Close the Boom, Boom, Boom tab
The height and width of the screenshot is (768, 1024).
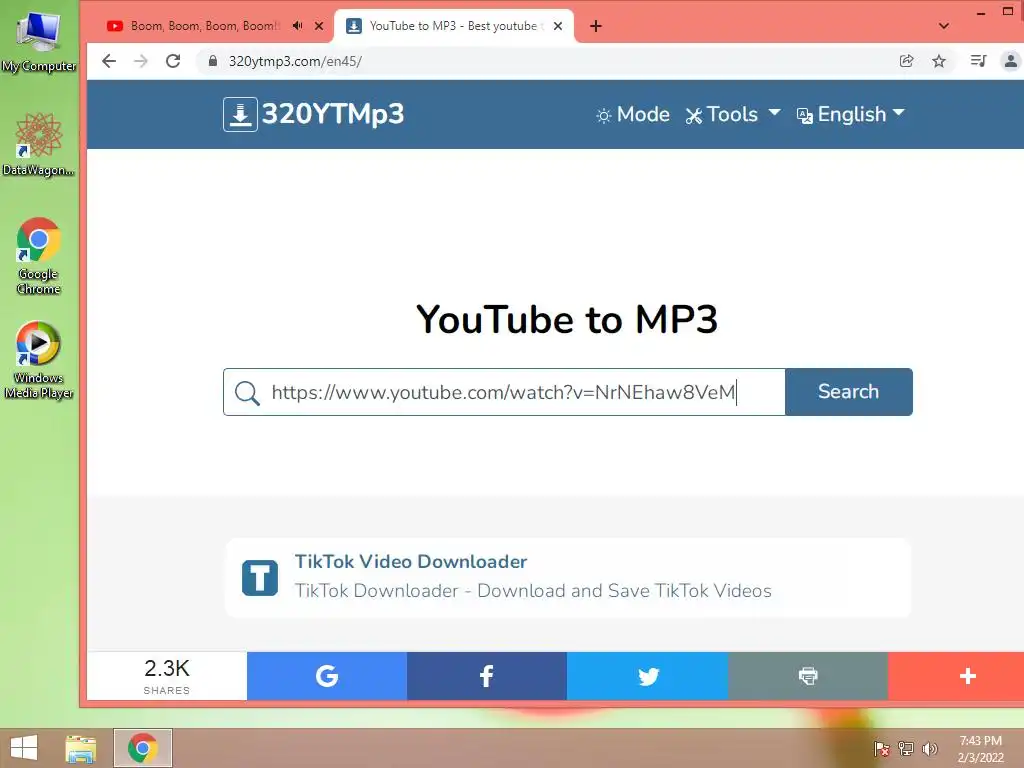(x=319, y=26)
